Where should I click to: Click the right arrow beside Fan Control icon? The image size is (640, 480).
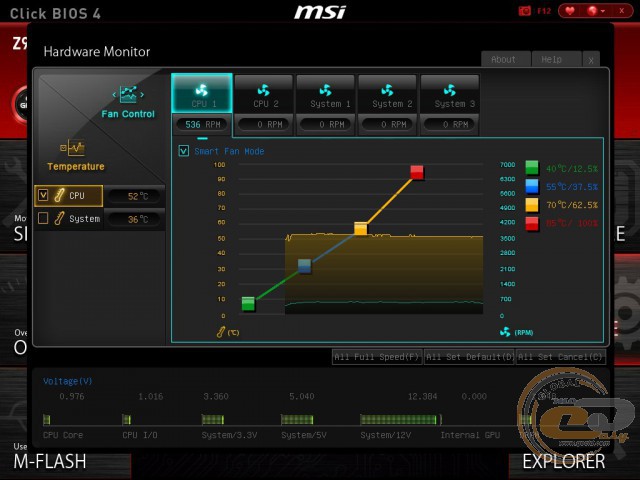(x=142, y=95)
